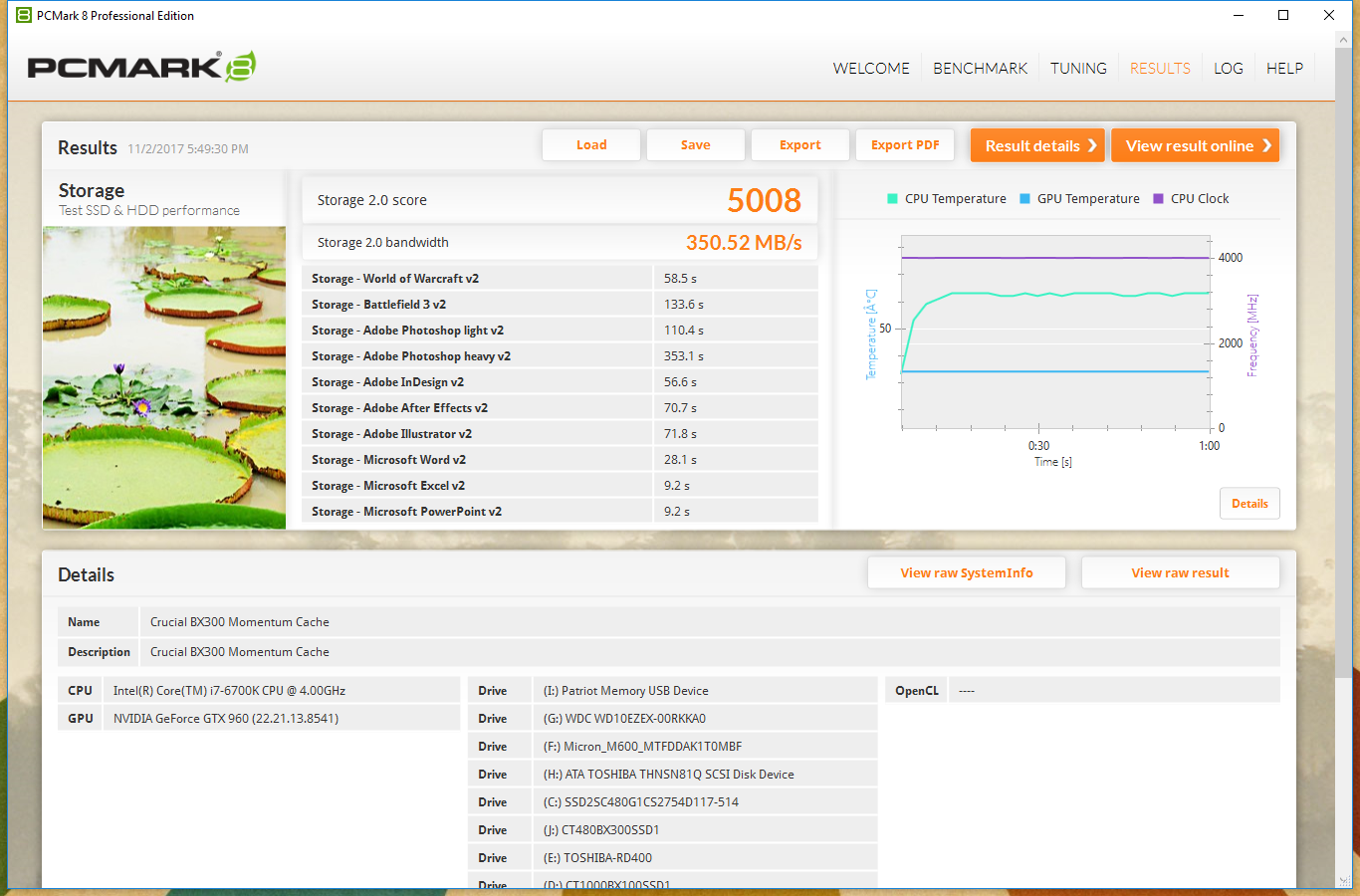Click the CPU Temperature legend swatch

[x=892, y=199]
